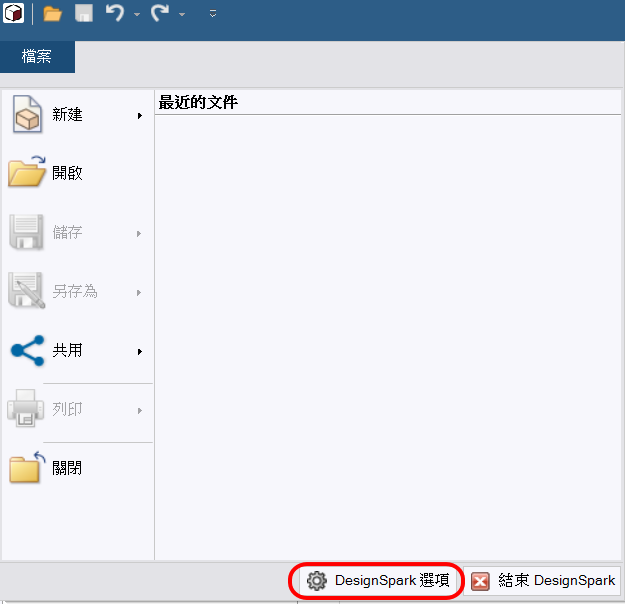Expand the 共用 submenu arrow
The height and width of the screenshot is (604, 625).
coord(140,352)
